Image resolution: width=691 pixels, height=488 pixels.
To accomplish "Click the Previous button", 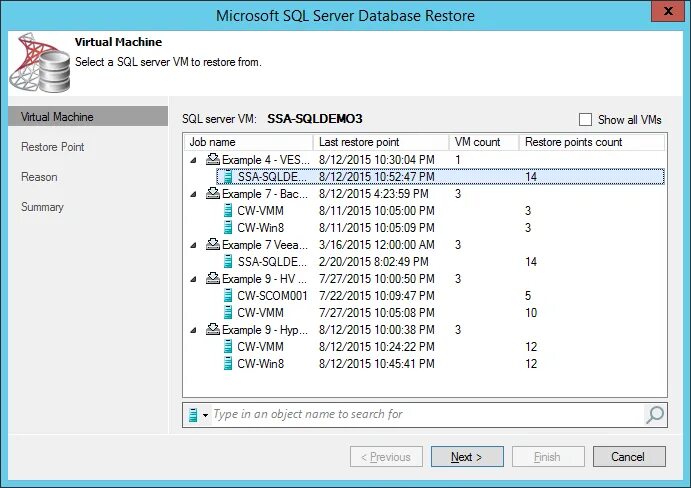I will coord(386,457).
